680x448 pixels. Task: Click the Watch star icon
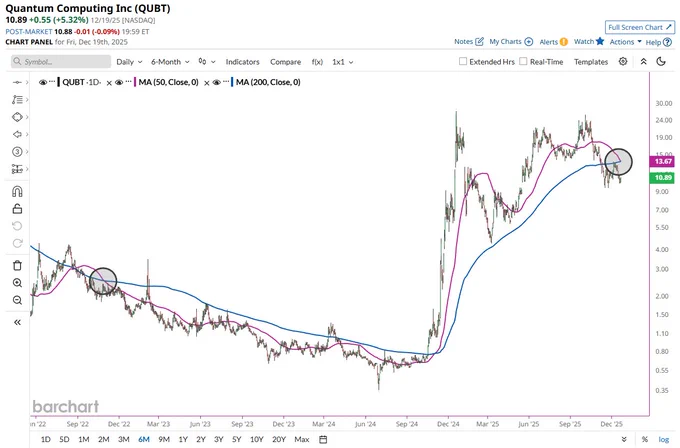click(x=600, y=41)
